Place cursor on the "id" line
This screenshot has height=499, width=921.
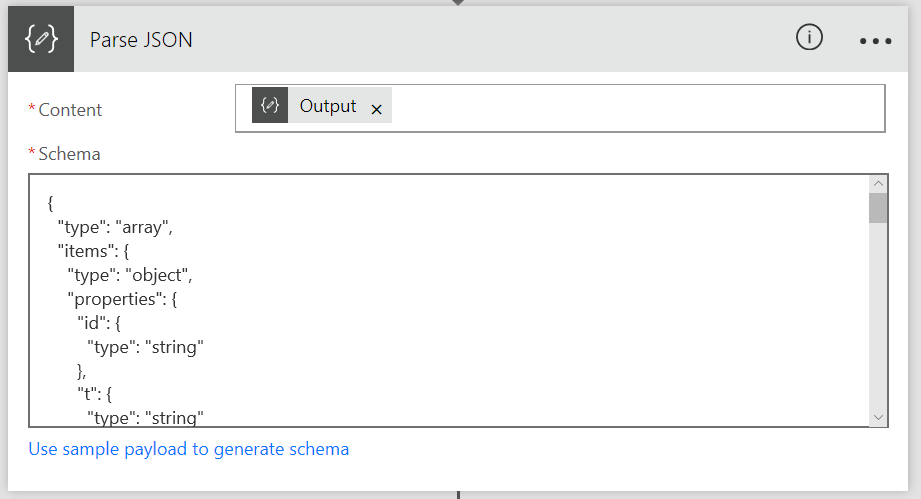99,323
